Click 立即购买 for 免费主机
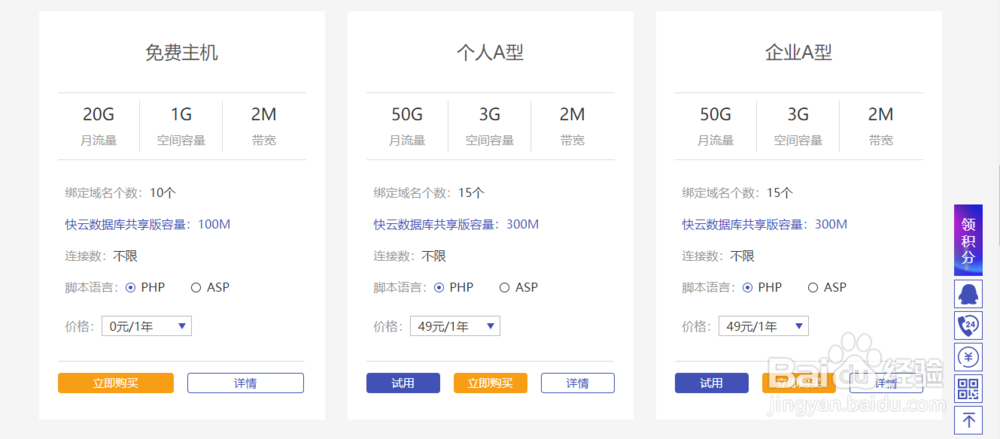Viewport: 1000px width, 439px height. pyautogui.click(x=116, y=383)
